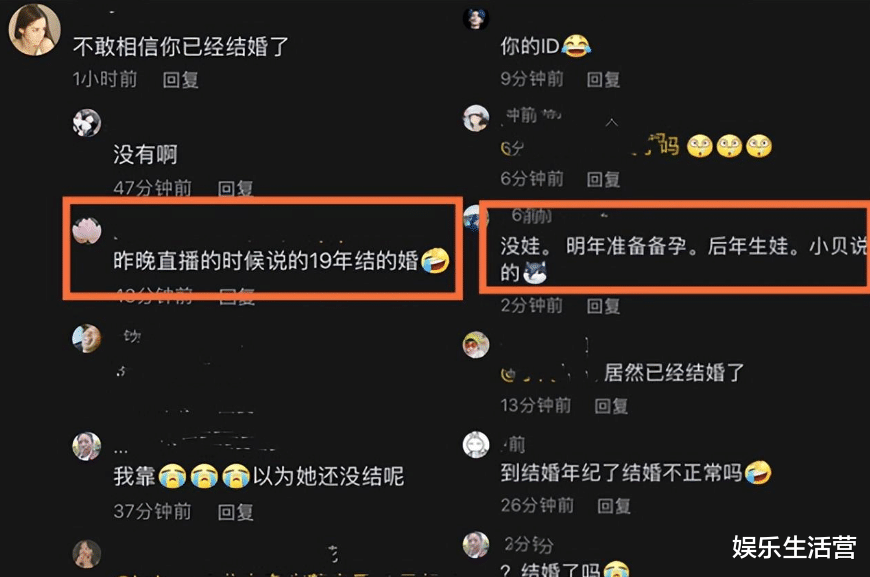Reply to the '居然已经结婚了' comment
This screenshot has width=870, height=577.
[611, 406]
